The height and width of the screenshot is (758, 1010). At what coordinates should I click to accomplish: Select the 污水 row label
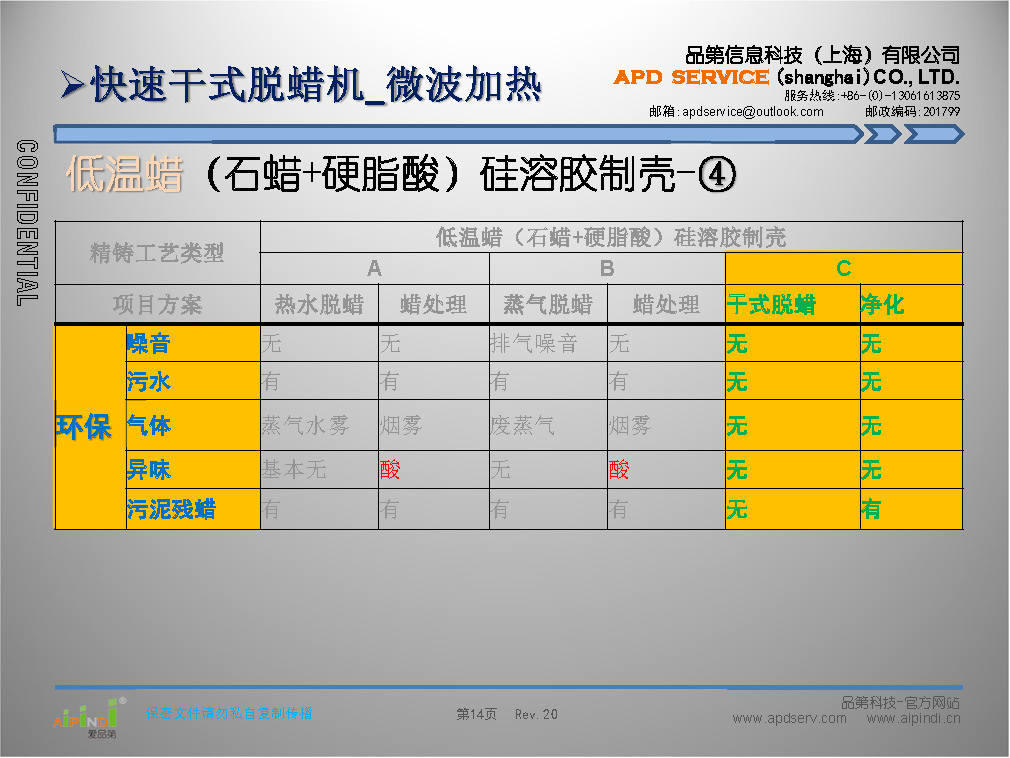(193, 381)
